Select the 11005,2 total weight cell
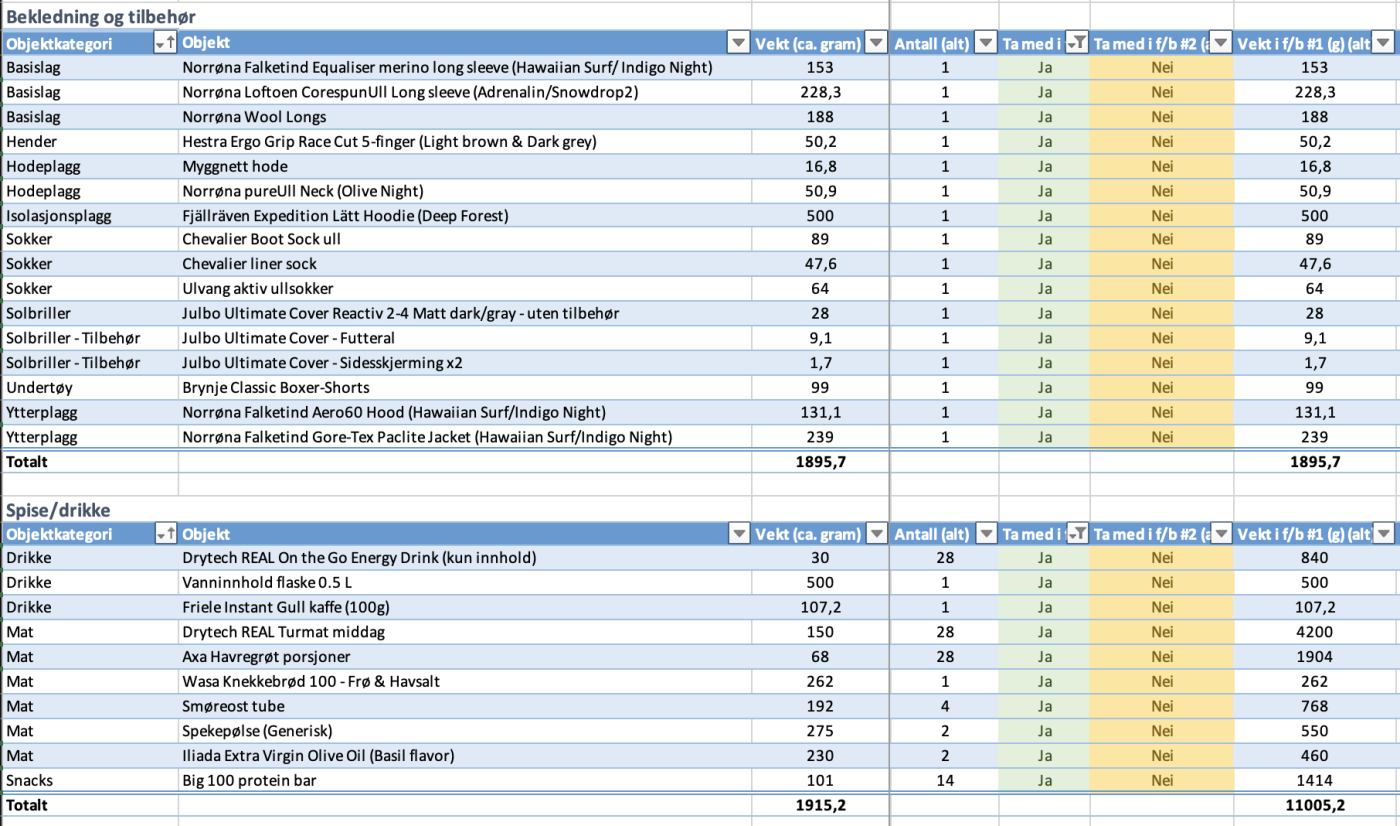Image resolution: width=1400 pixels, height=826 pixels. tap(1314, 805)
